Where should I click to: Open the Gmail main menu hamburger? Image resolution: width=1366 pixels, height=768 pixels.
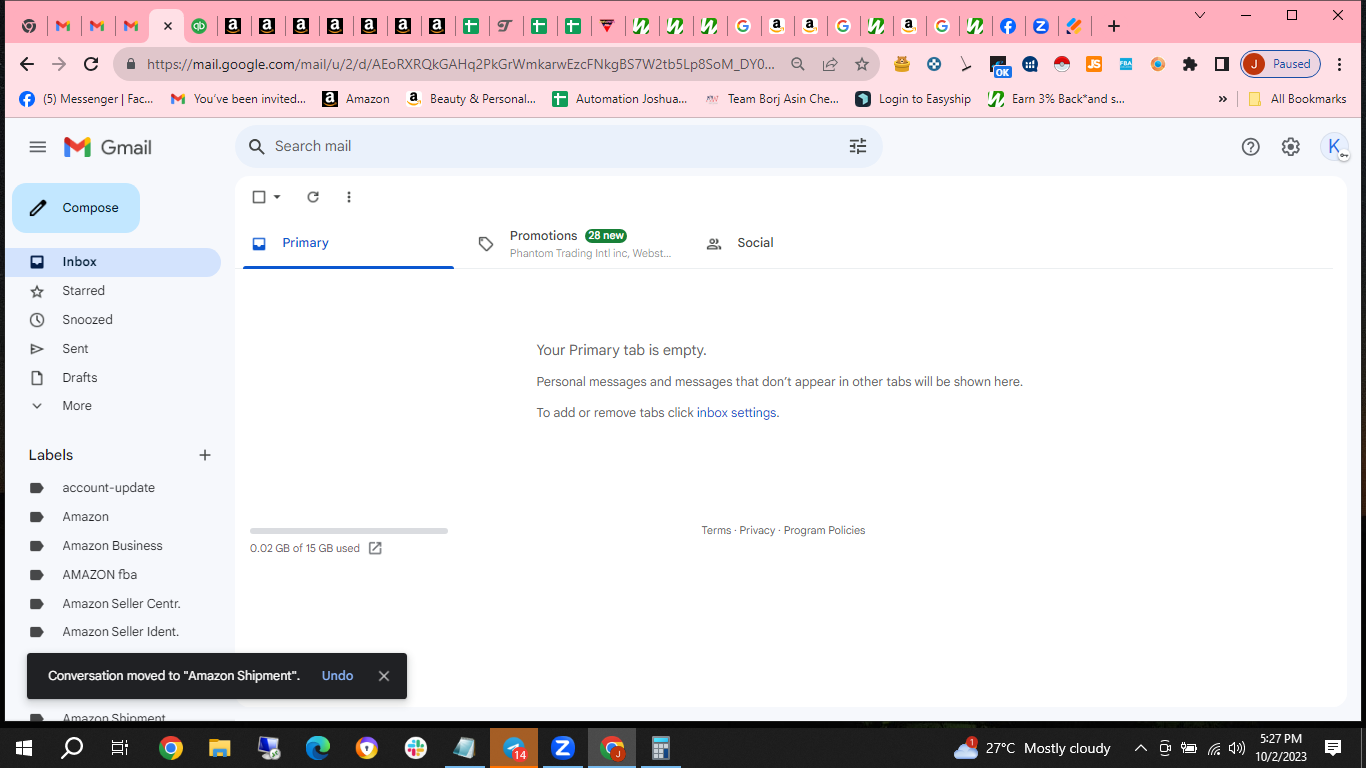tap(38, 147)
